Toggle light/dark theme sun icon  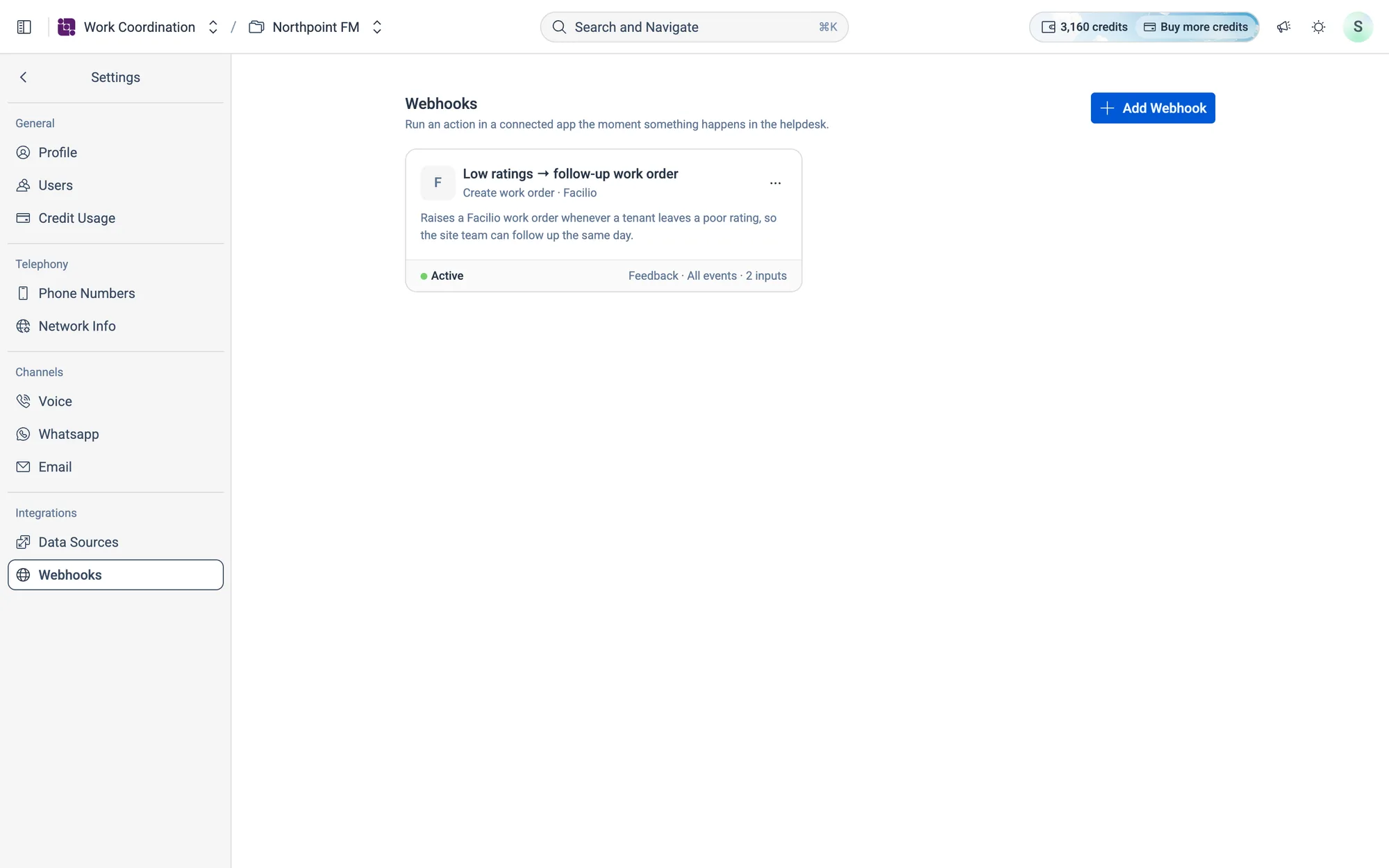coord(1318,27)
